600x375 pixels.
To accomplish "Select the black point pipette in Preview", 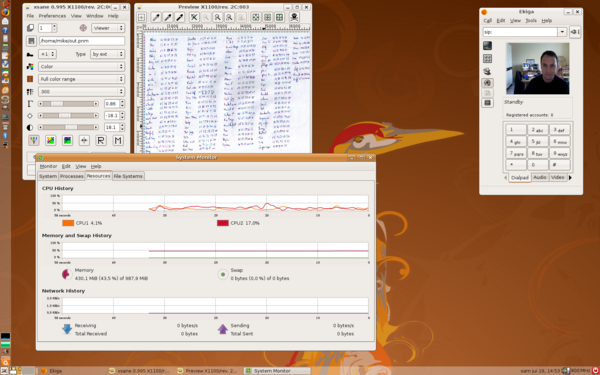I will pyautogui.click(x=179, y=17).
